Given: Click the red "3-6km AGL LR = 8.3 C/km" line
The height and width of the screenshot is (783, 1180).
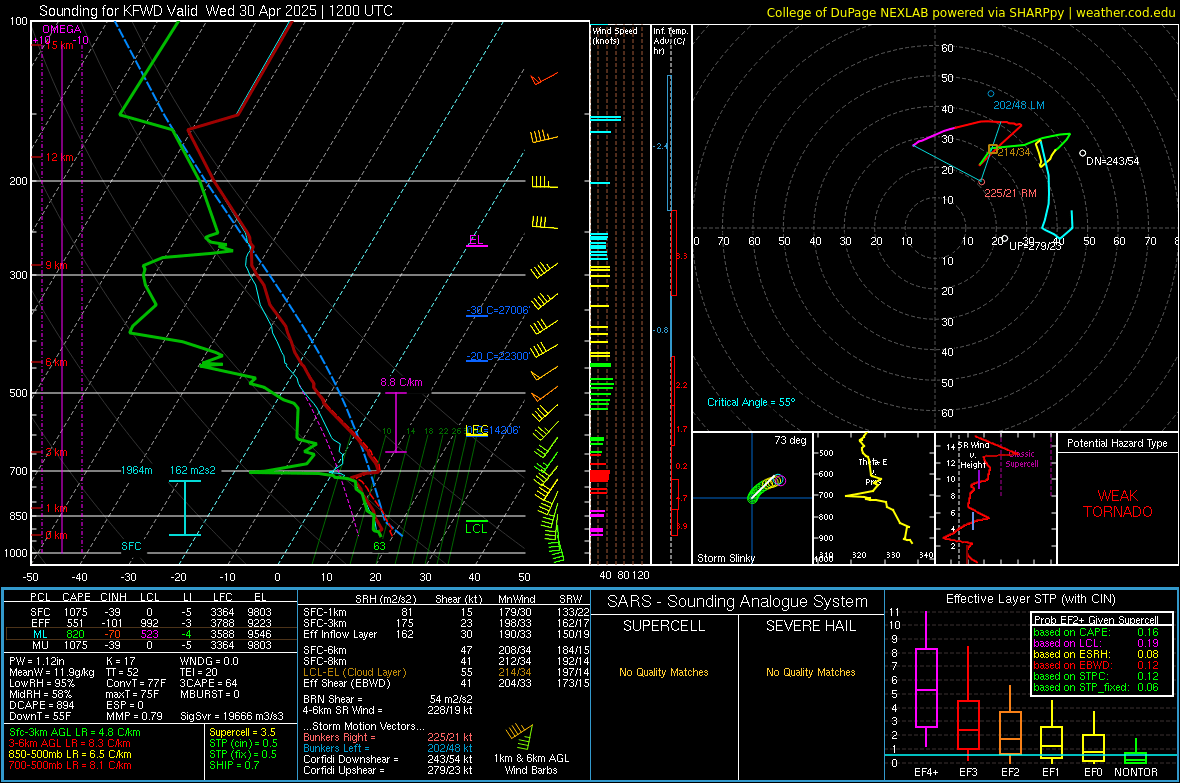Looking at the screenshot, I should (70, 743).
